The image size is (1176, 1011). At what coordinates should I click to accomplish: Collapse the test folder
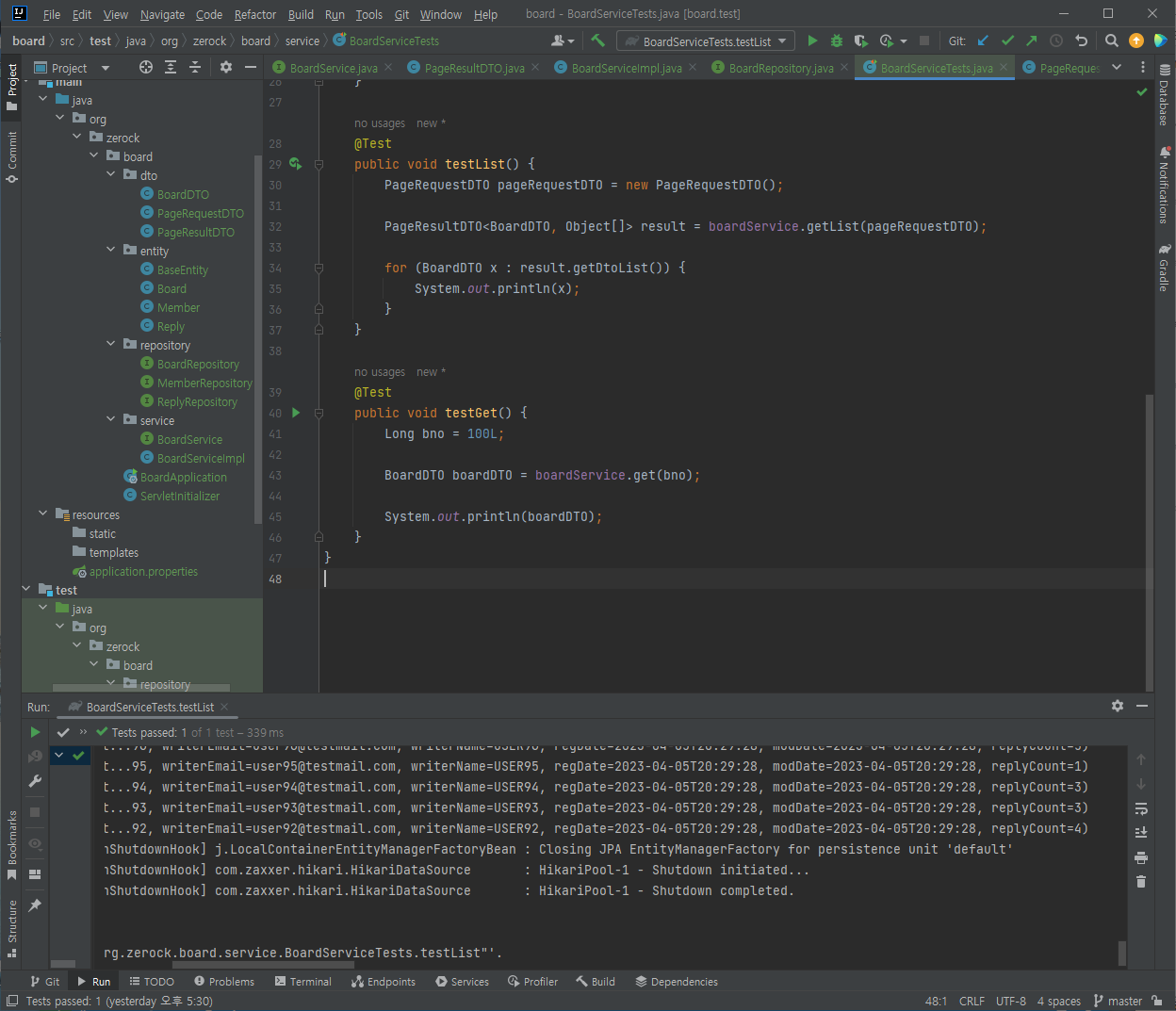(x=26, y=590)
